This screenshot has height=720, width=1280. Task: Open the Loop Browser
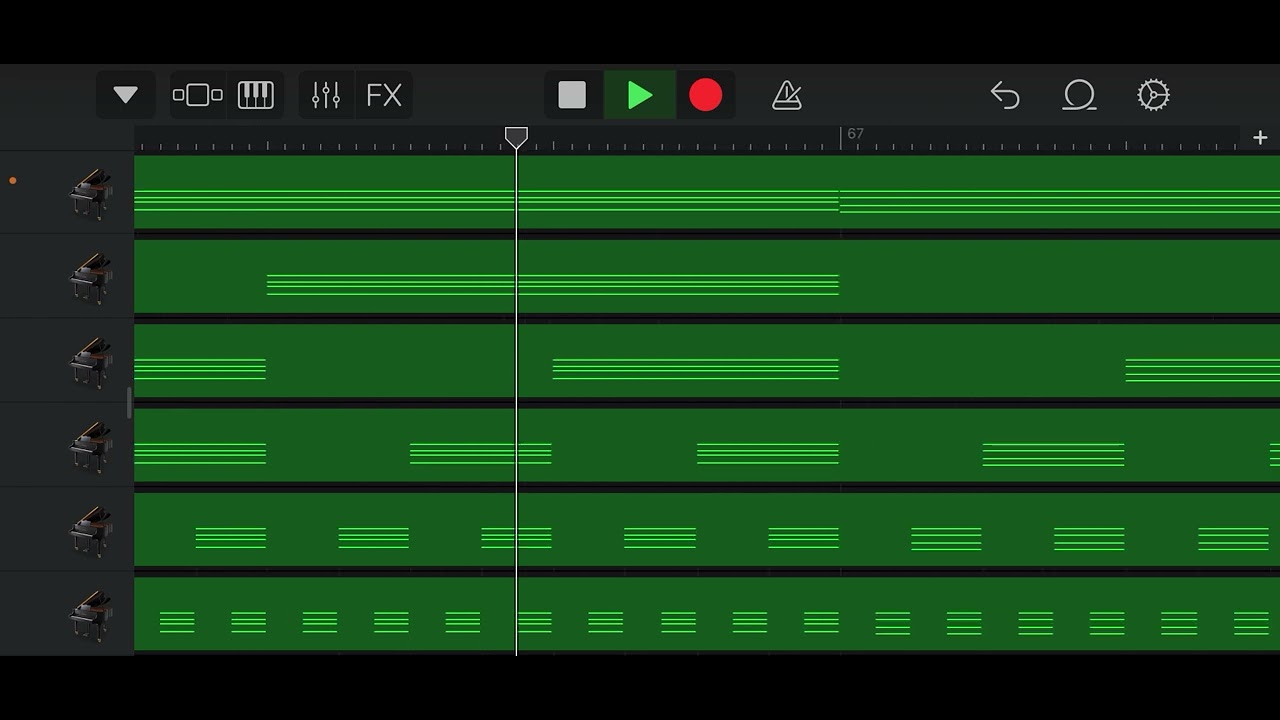1080,95
